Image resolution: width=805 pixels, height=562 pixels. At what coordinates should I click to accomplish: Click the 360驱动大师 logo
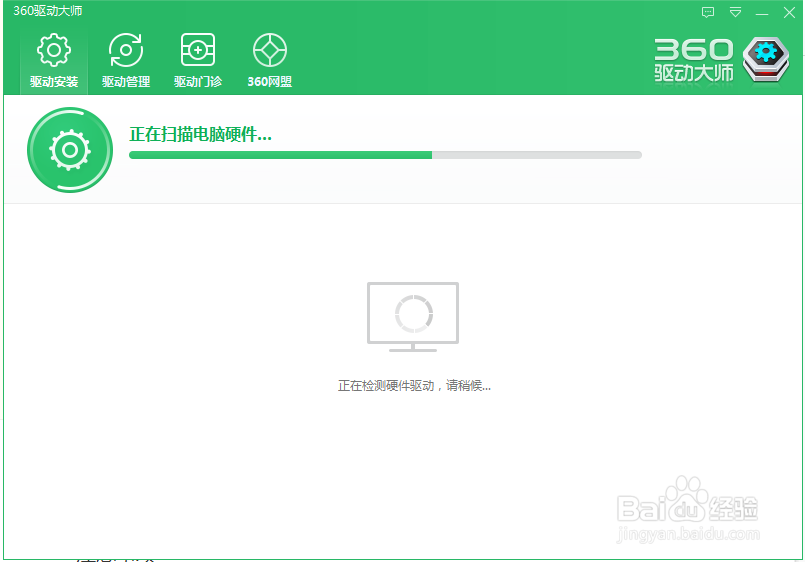pos(722,60)
